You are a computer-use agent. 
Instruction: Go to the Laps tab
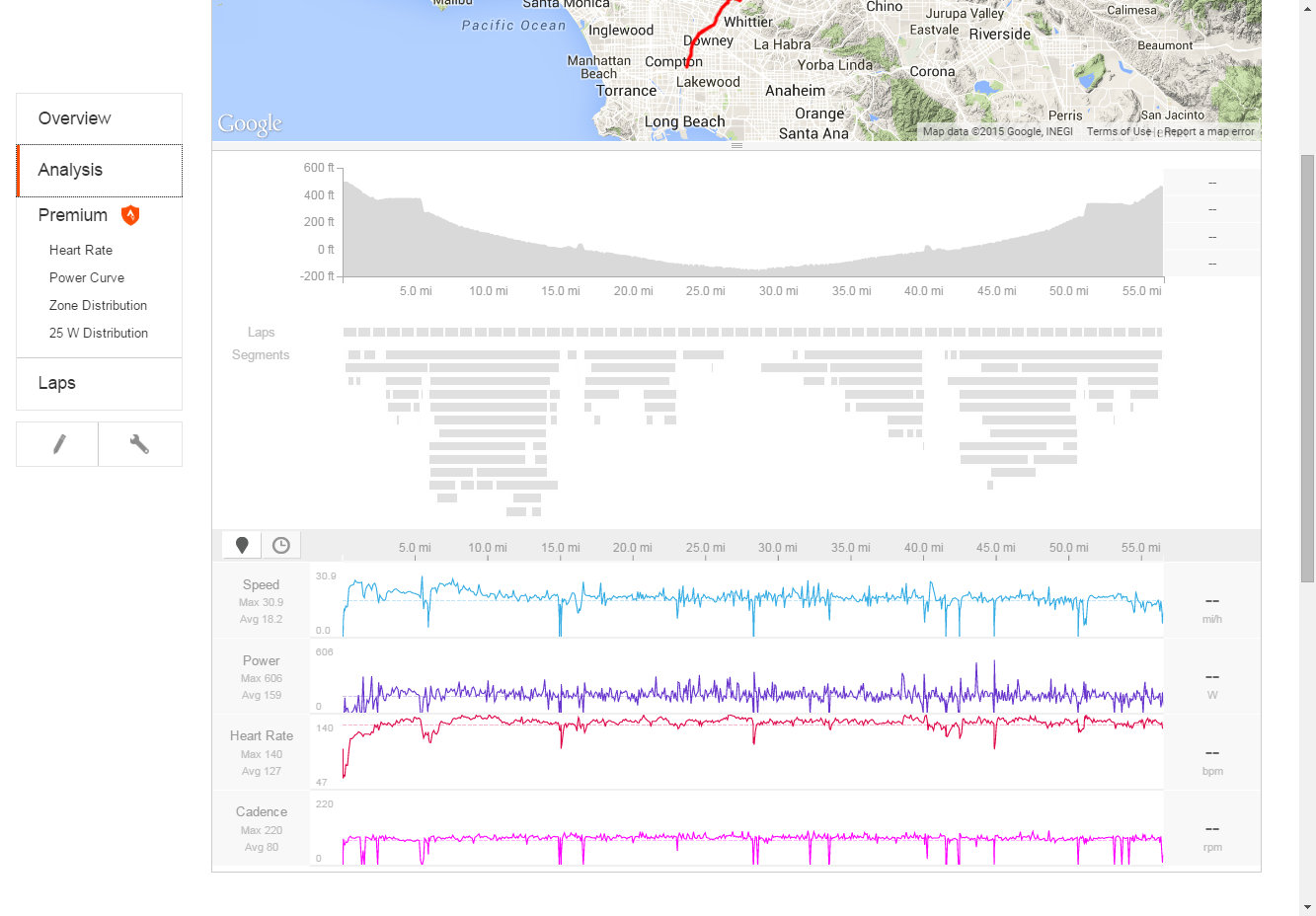[x=57, y=383]
